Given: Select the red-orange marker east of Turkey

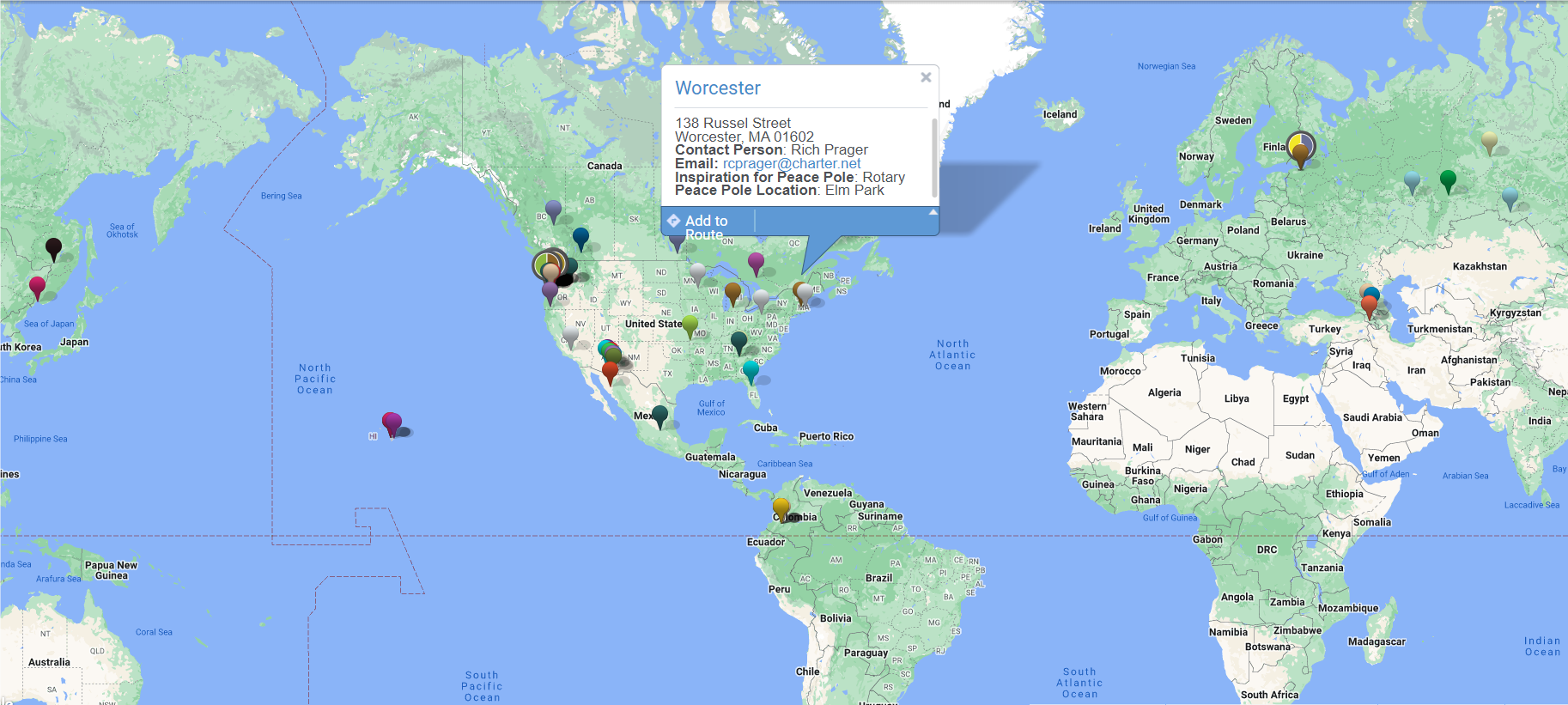Looking at the screenshot, I should coord(1369,306).
